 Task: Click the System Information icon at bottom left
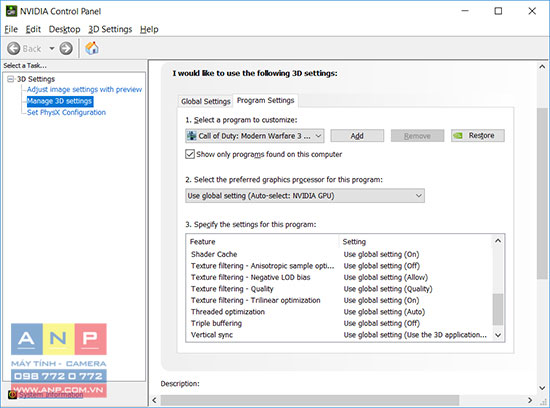coord(12,395)
